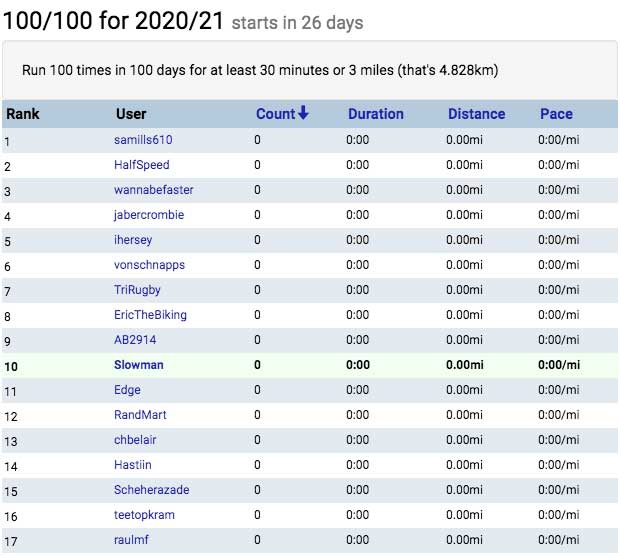The image size is (620, 556).
Task: Open Hastiin user profile
Action: click(x=134, y=465)
